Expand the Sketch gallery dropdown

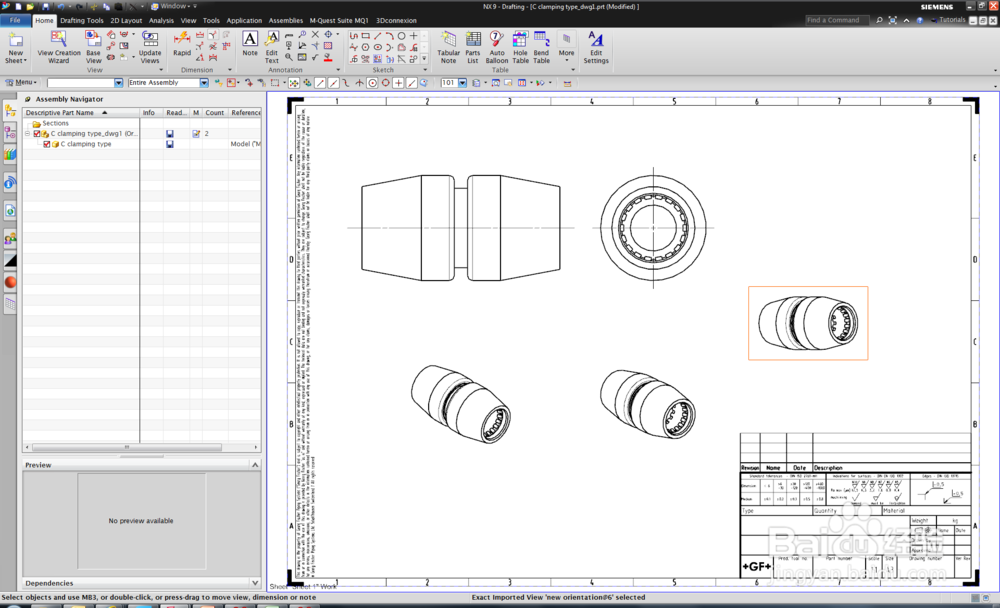[x=424, y=59]
